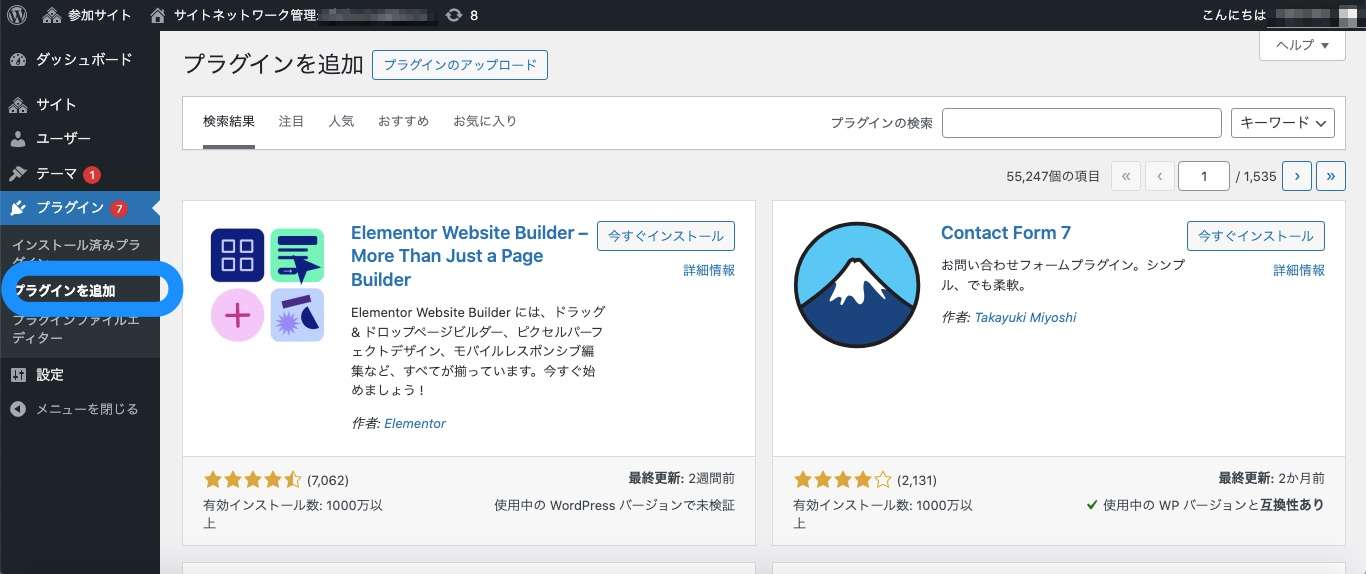This screenshot has height=574, width=1366.
Task: Click the Elementor author link
Action: tap(415, 424)
